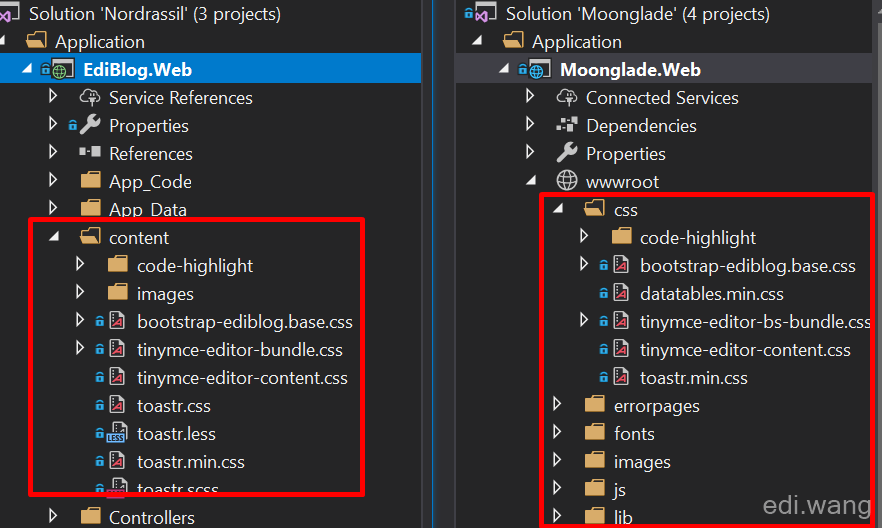Click the CSS file icon of datatables.min.css
882x528 pixels.
click(x=621, y=292)
